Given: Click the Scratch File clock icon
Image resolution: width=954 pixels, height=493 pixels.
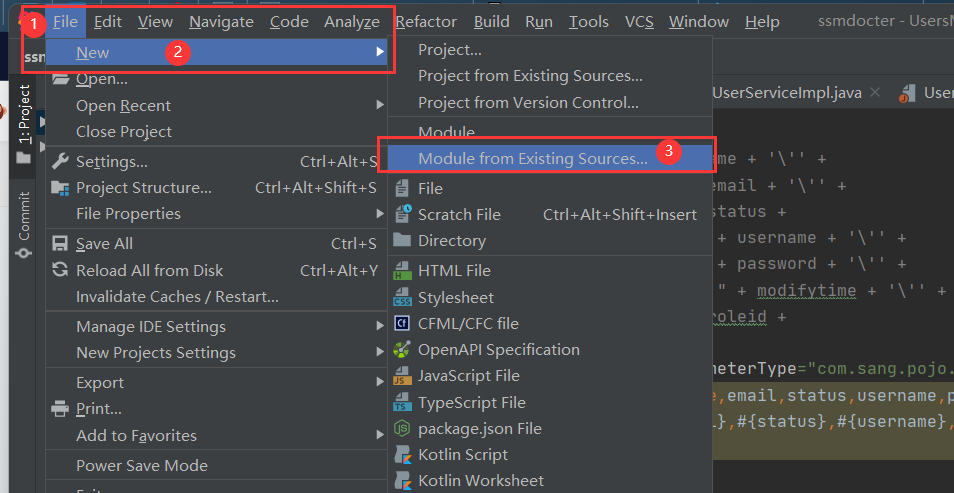Looking at the screenshot, I should [x=403, y=214].
